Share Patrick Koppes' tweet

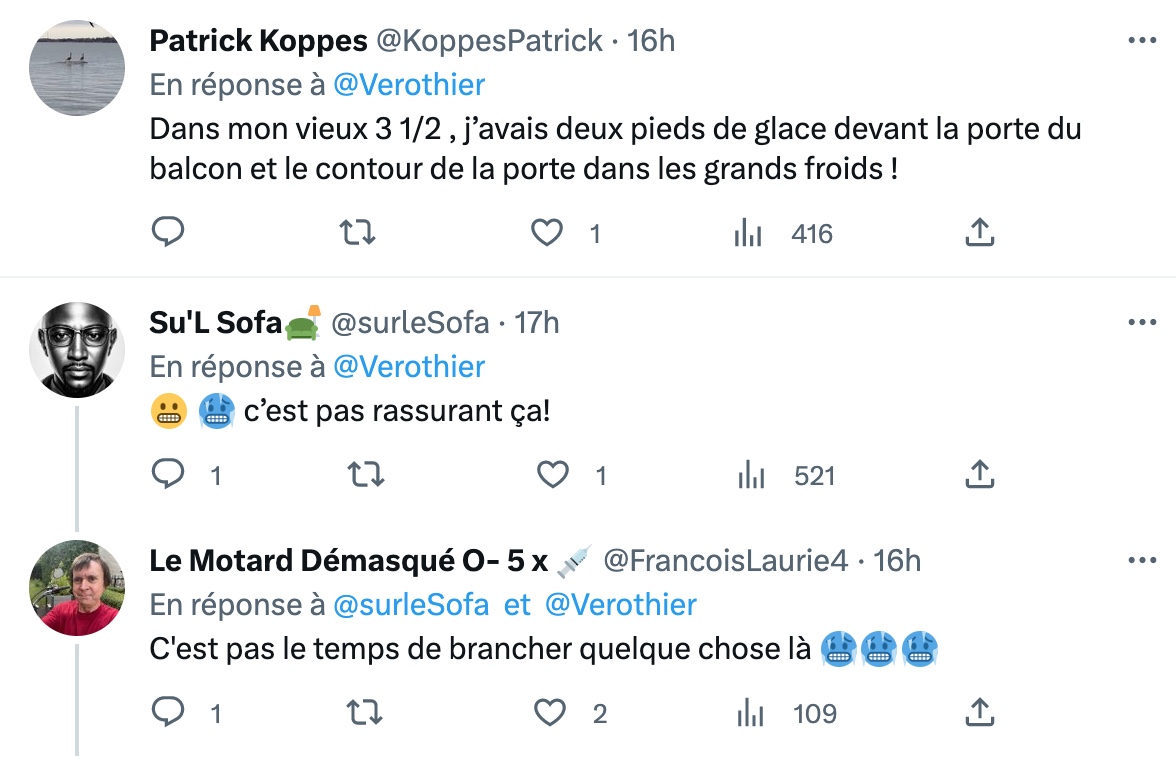click(980, 232)
